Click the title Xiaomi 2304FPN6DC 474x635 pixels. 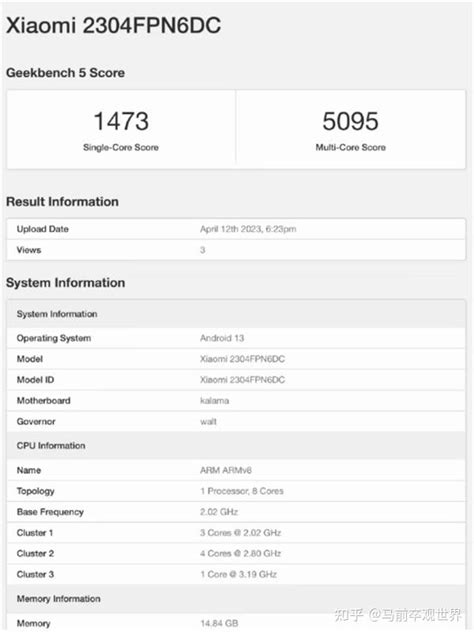tap(113, 26)
